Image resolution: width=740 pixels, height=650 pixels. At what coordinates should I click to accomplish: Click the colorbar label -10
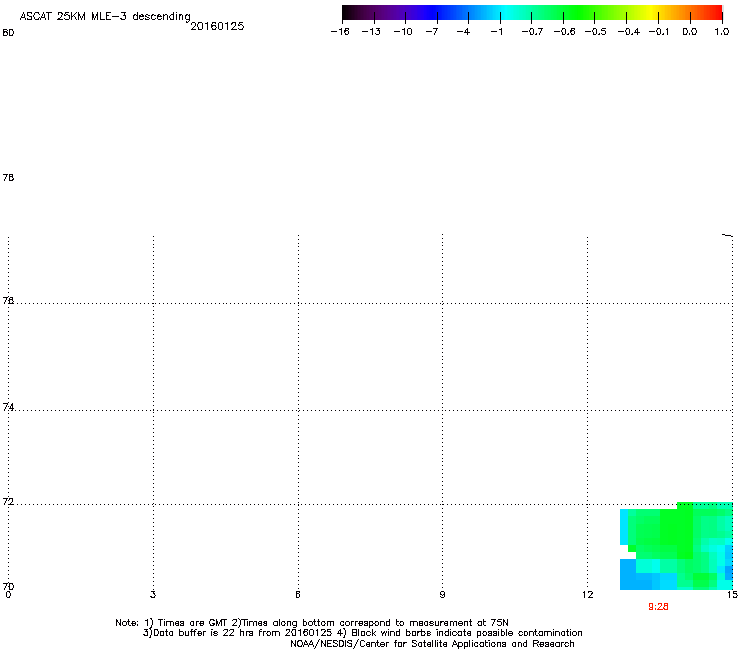403,32
